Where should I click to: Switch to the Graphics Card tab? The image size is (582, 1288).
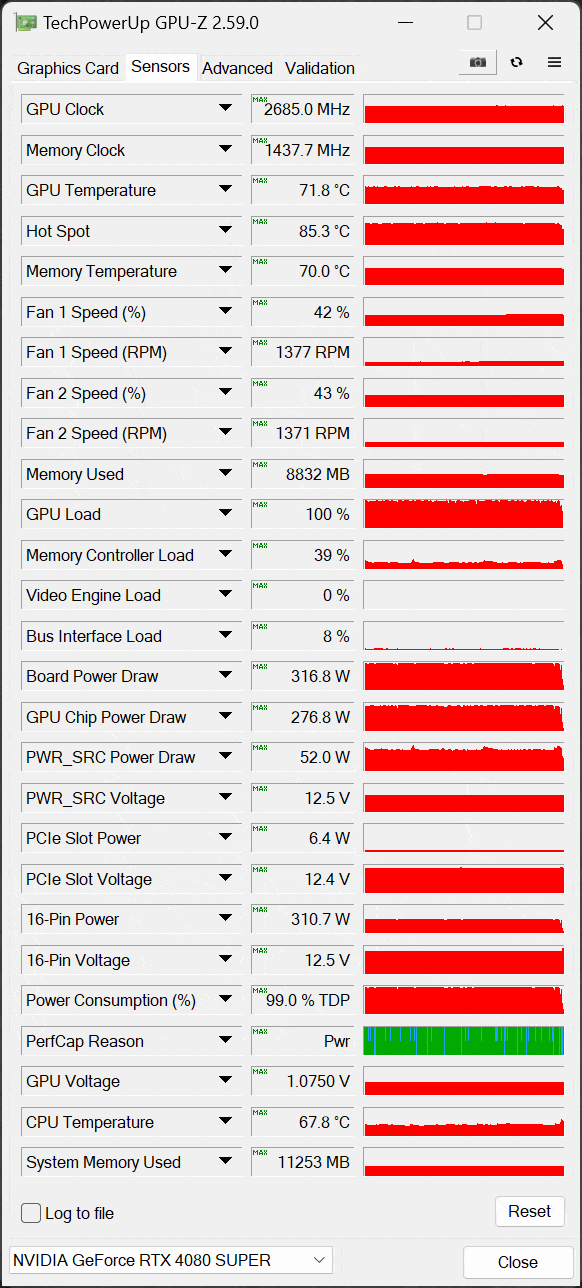pos(68,68)
